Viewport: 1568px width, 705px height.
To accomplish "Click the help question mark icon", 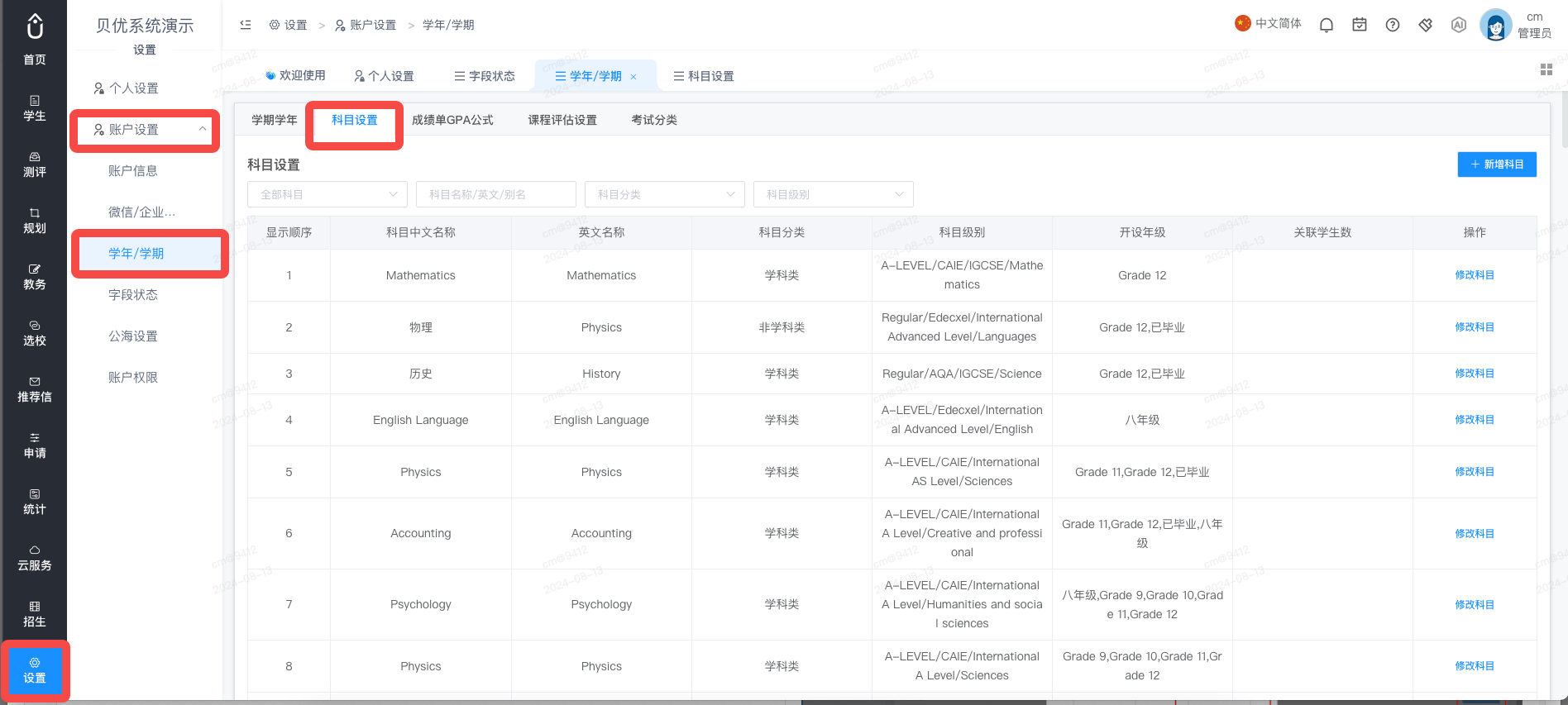I will point(1393,25).
